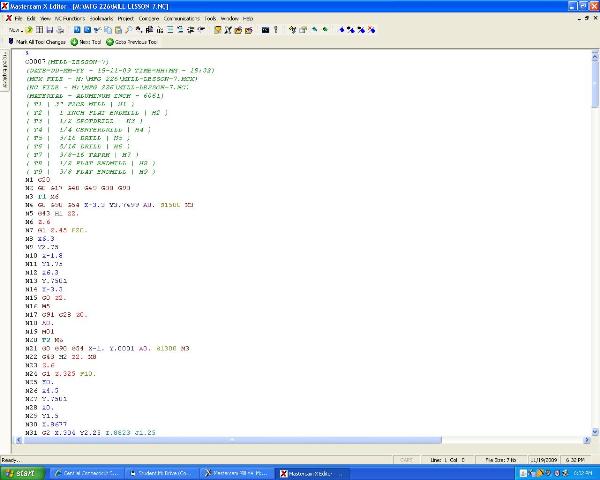This screenshot has height=480, width=600.
Task: Jump to the Next Tool
Action: tap(89, 42)
